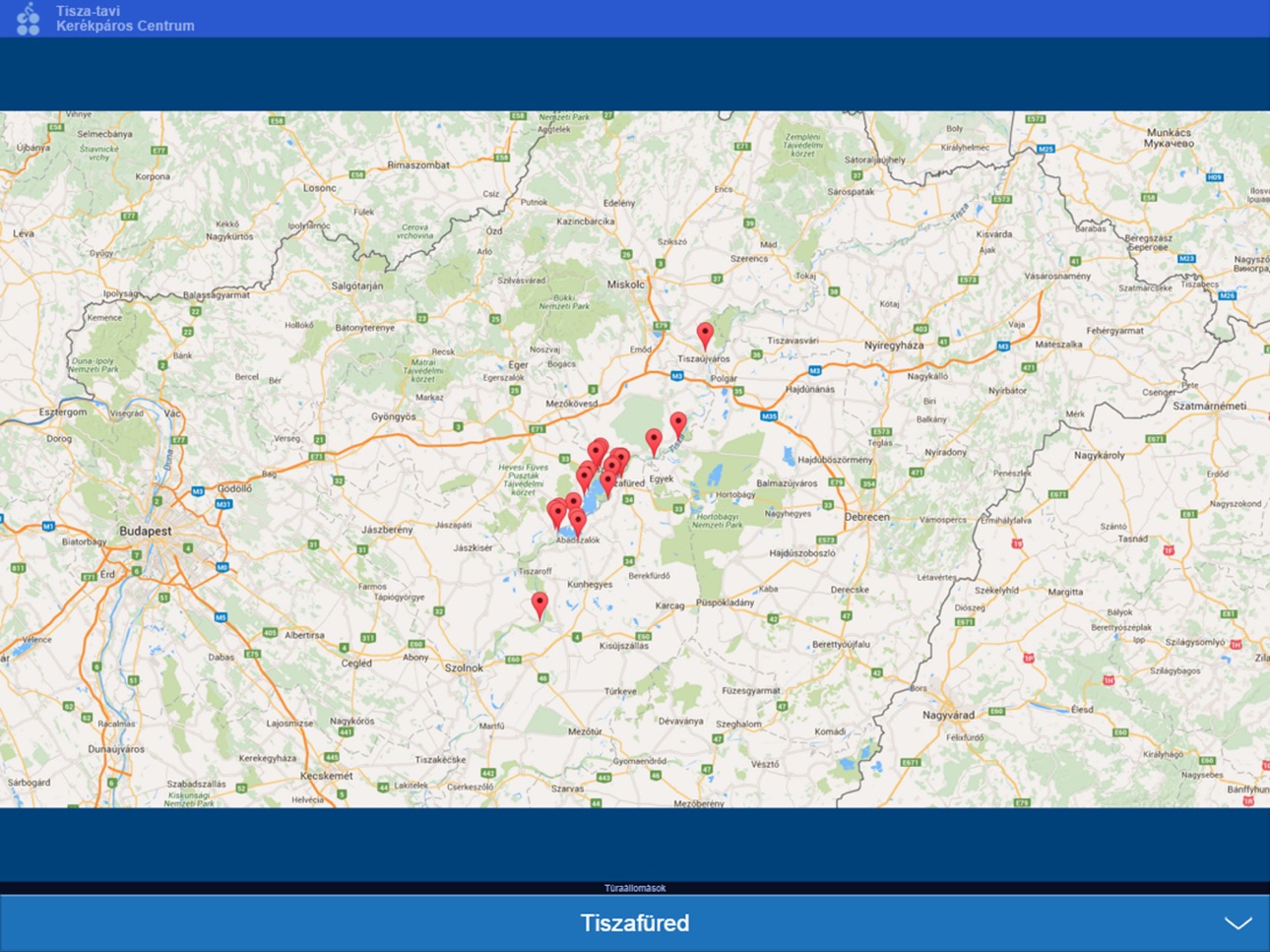Click the Szatmárnémeti label on the map
The width and height of the screenshot is (1270, 952).
click(1210, 406)
